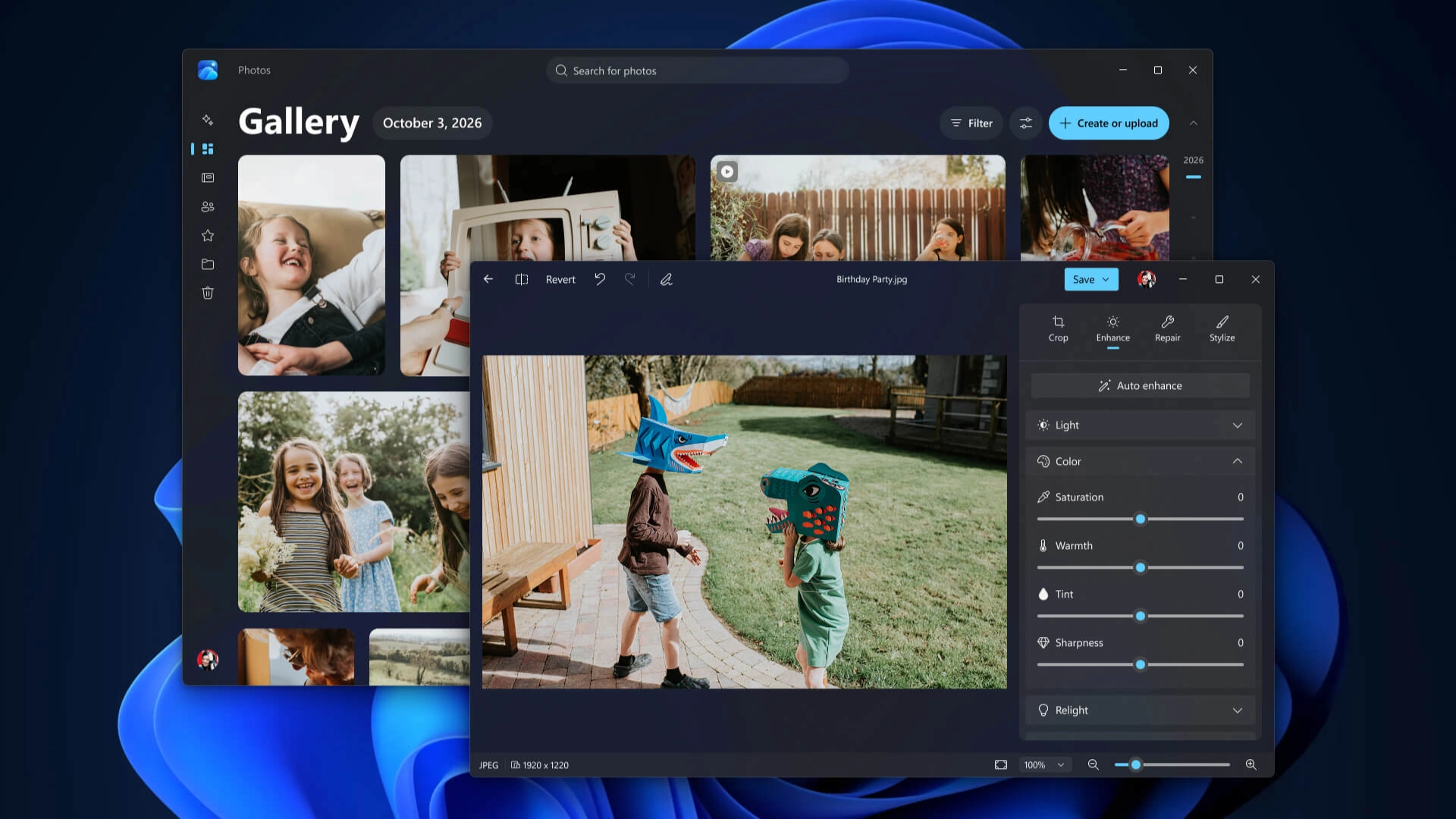Toggle the compare before/after icon

coord(522,279)
